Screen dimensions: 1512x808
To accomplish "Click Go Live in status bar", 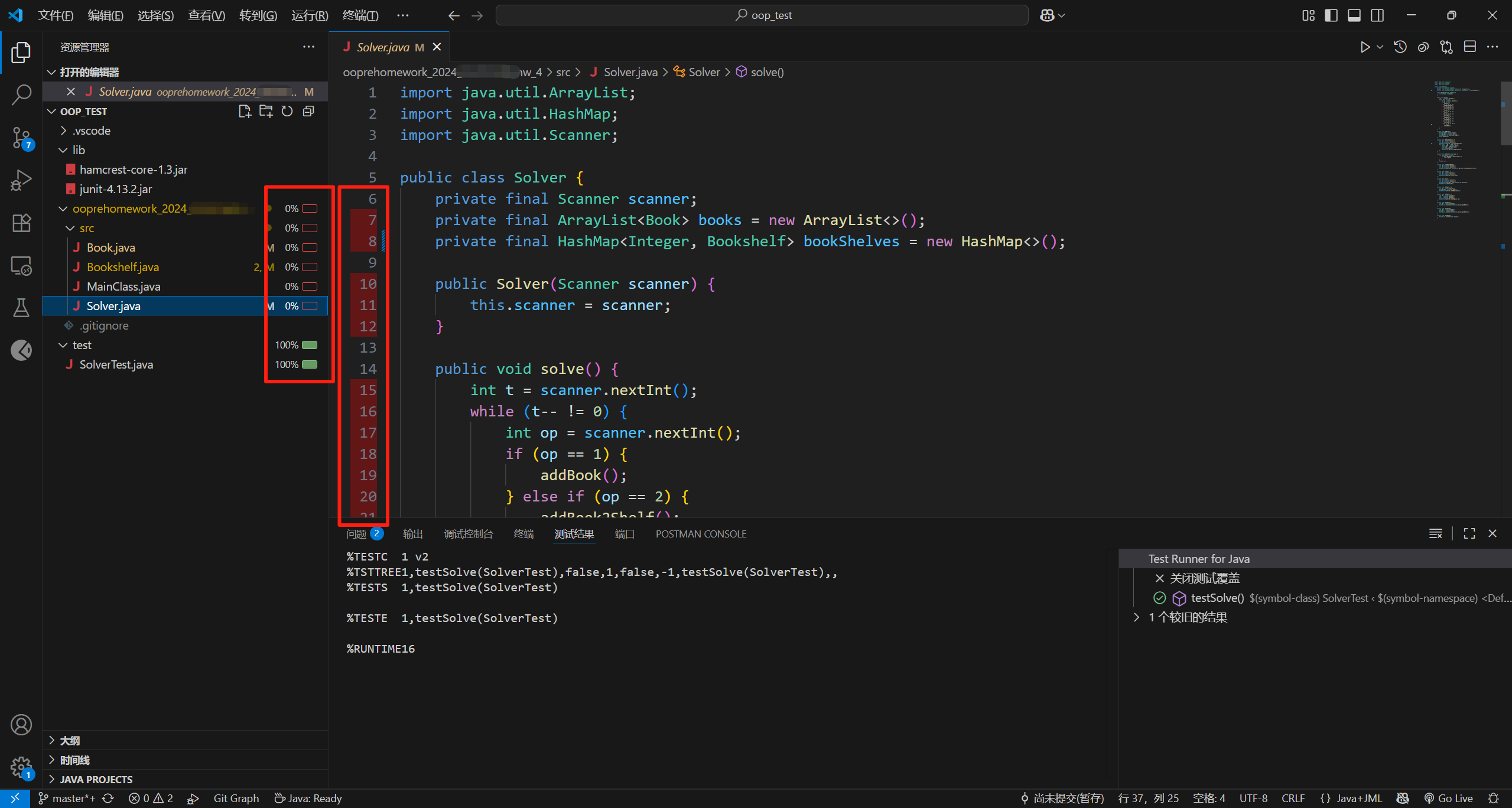I will pyautogui.click(x=1448, y=798).
